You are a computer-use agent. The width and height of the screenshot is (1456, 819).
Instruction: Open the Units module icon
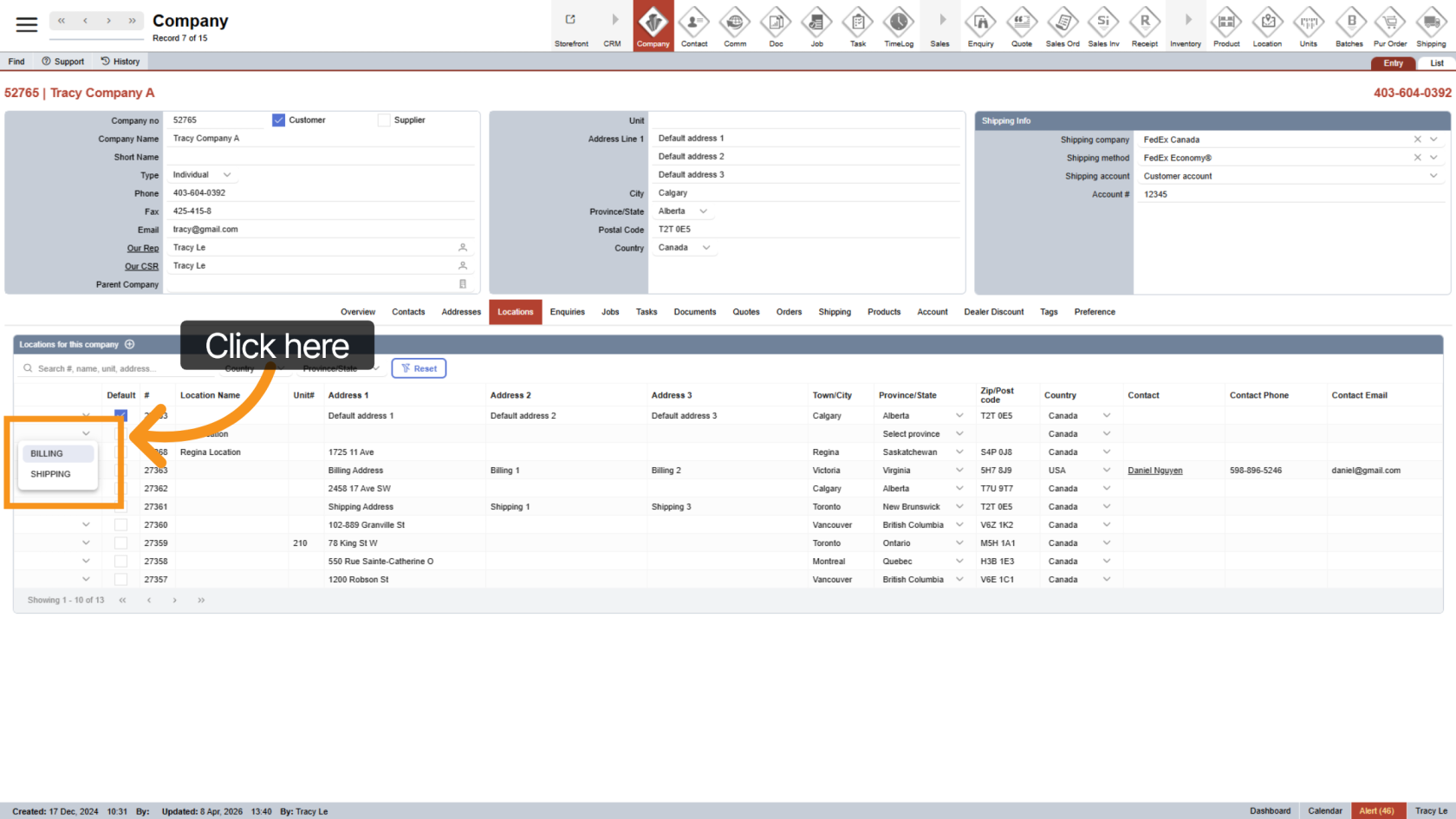click(x=1309, y=26)
